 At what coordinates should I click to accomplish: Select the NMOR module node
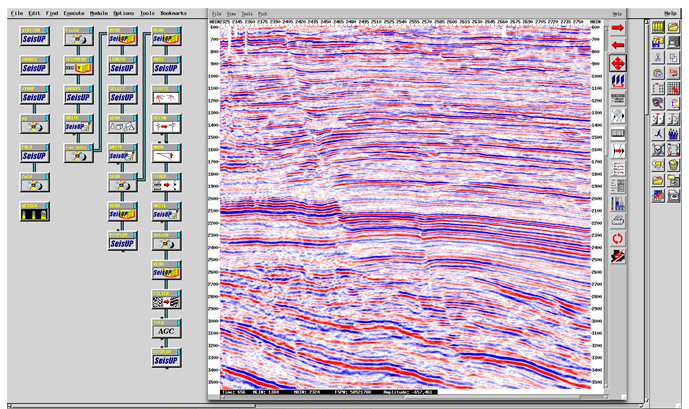pyautogui.click(x=167, y=153)
